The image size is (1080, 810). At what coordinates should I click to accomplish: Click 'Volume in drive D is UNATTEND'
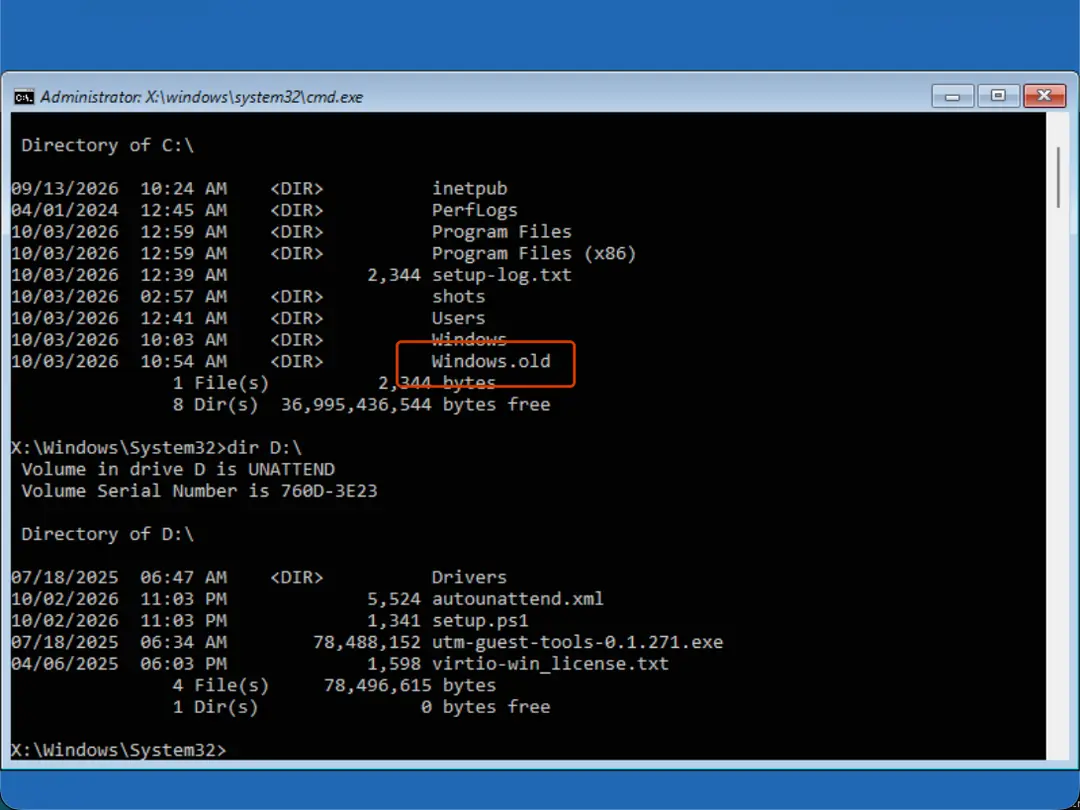click(178, 469)
